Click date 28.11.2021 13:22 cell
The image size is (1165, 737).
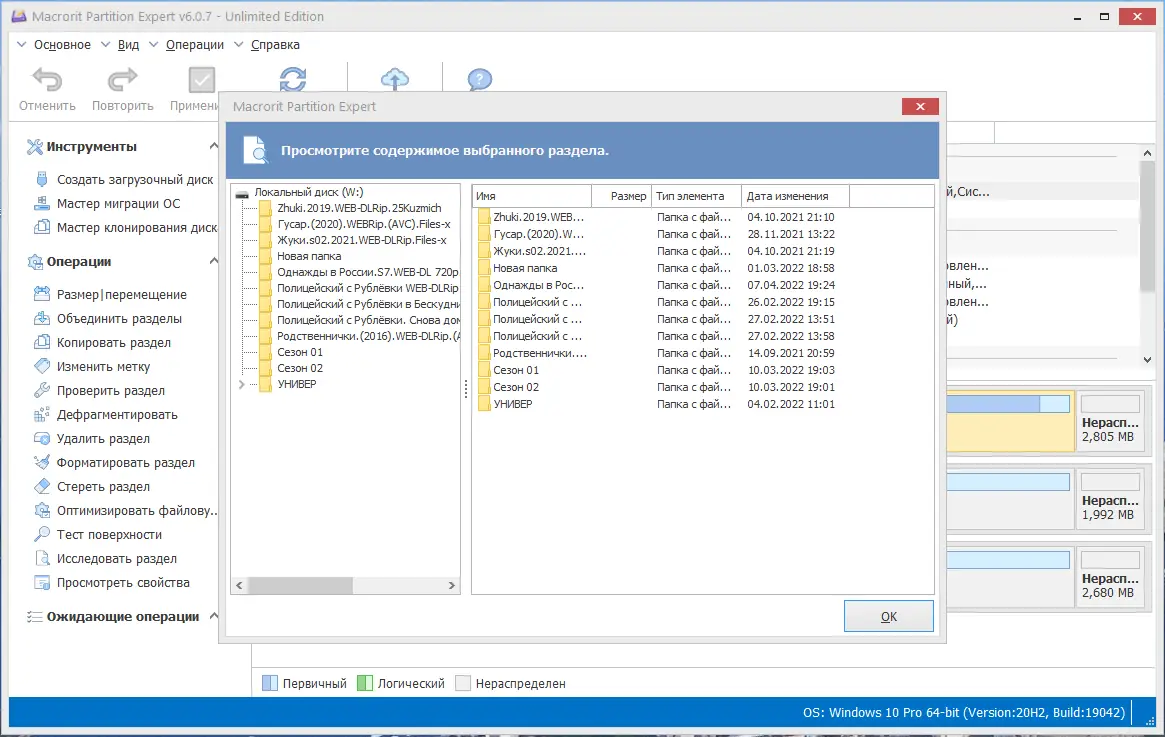coord(791,234)
